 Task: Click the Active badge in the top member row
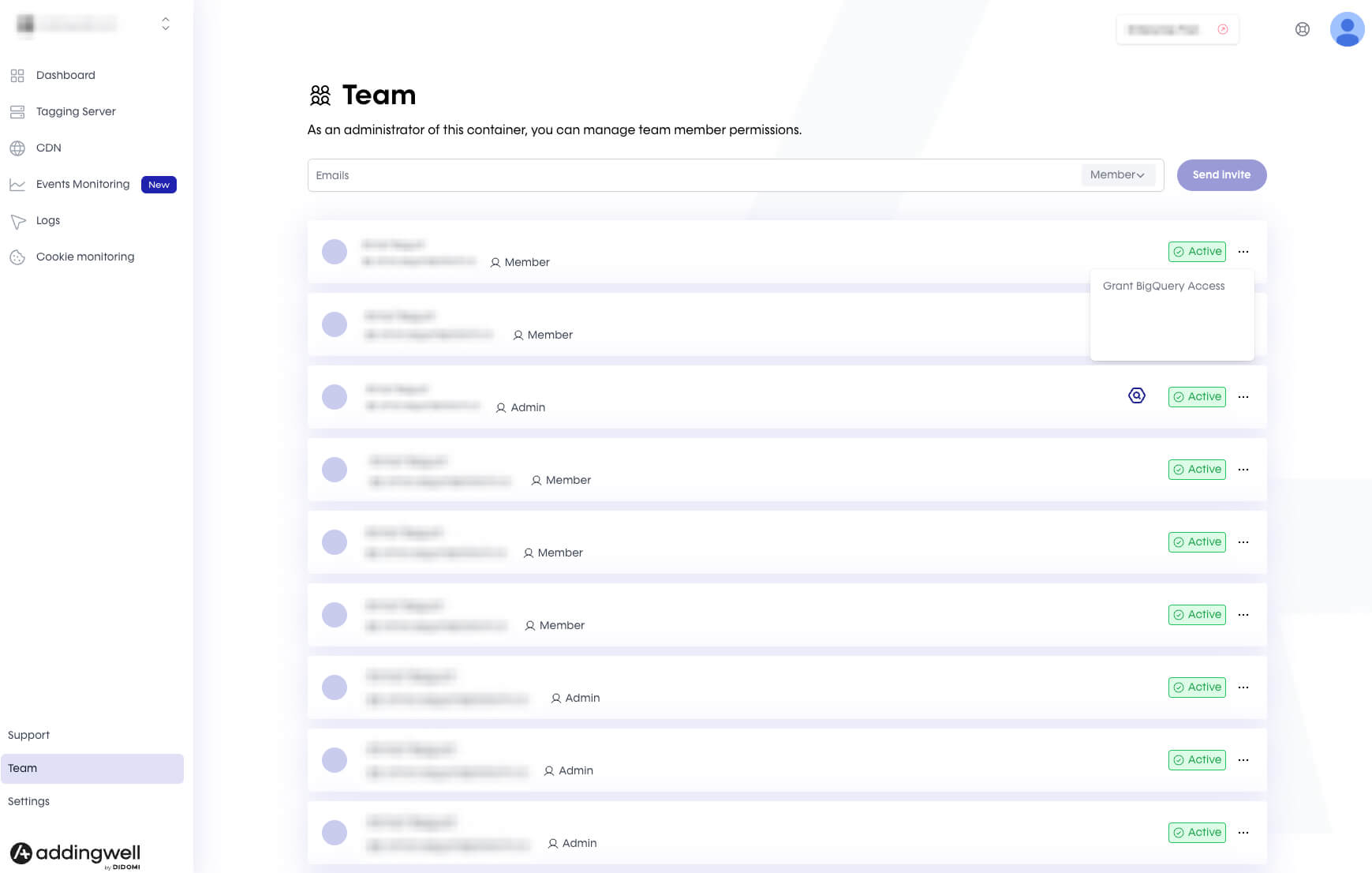click(x=1197, y=252)
